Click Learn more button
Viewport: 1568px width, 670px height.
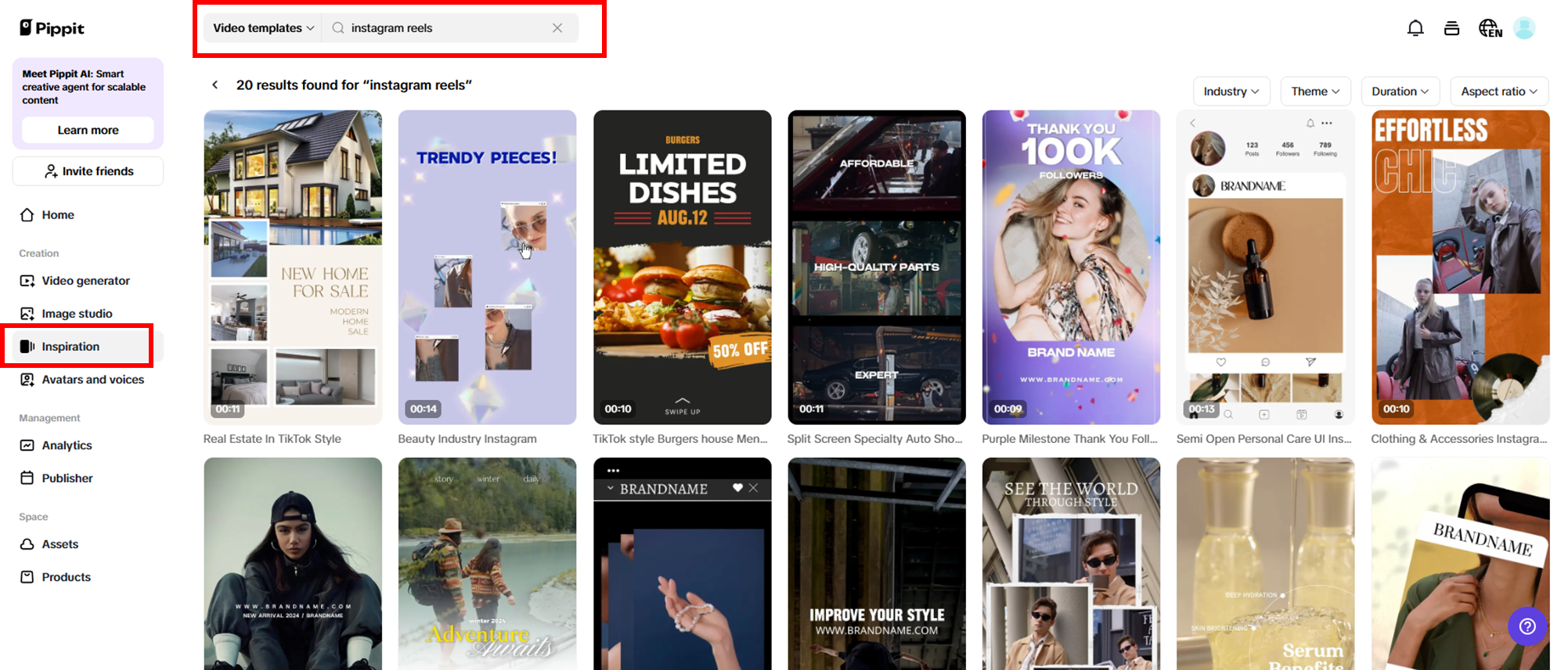88,130
